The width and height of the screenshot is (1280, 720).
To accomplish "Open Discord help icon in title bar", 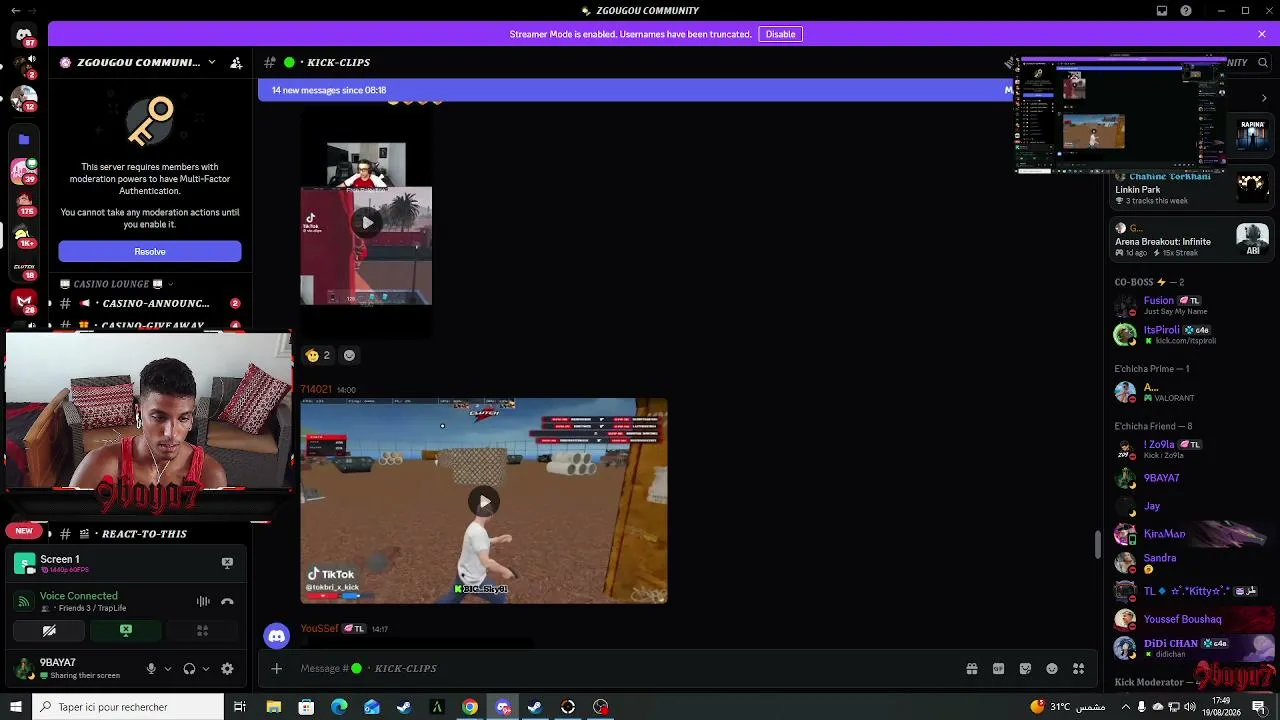I will (x=1186, y=11).
